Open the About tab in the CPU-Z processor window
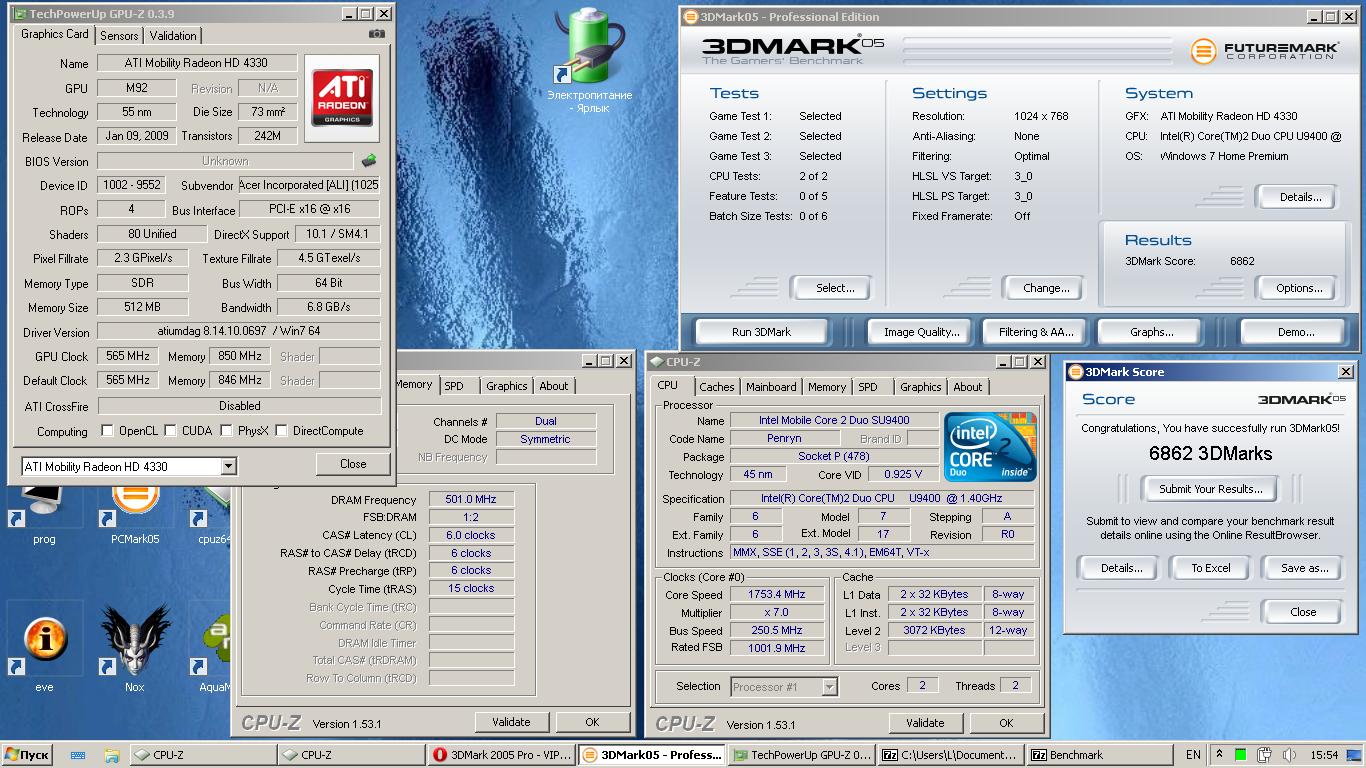Viewport: 1366px width, 768px height. click(x=967, y=387)
